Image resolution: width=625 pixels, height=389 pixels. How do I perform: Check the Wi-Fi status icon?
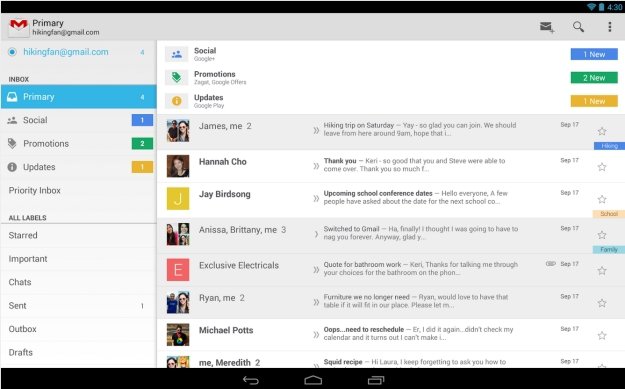(x=592, y=7)
